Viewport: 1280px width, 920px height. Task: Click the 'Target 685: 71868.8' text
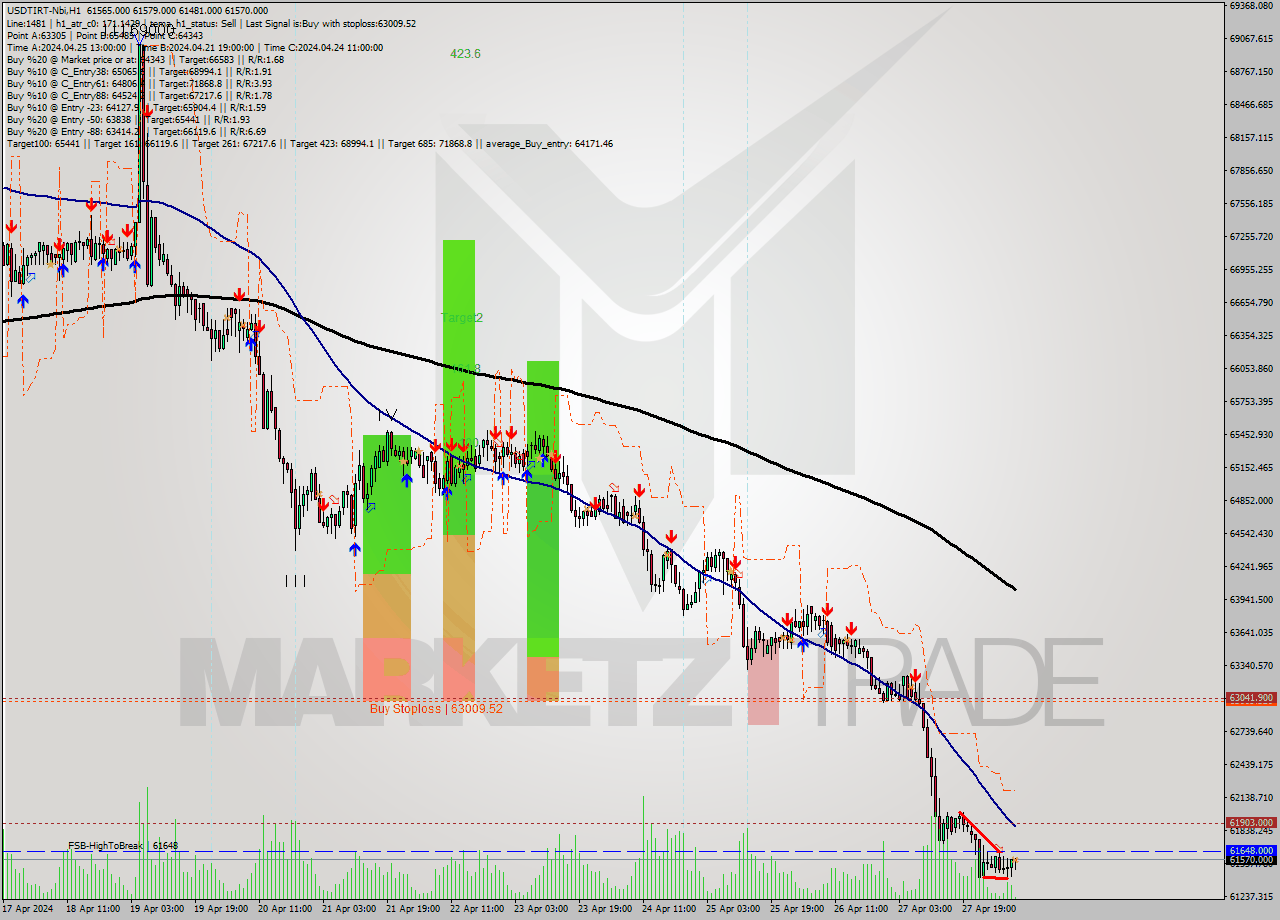431,143
